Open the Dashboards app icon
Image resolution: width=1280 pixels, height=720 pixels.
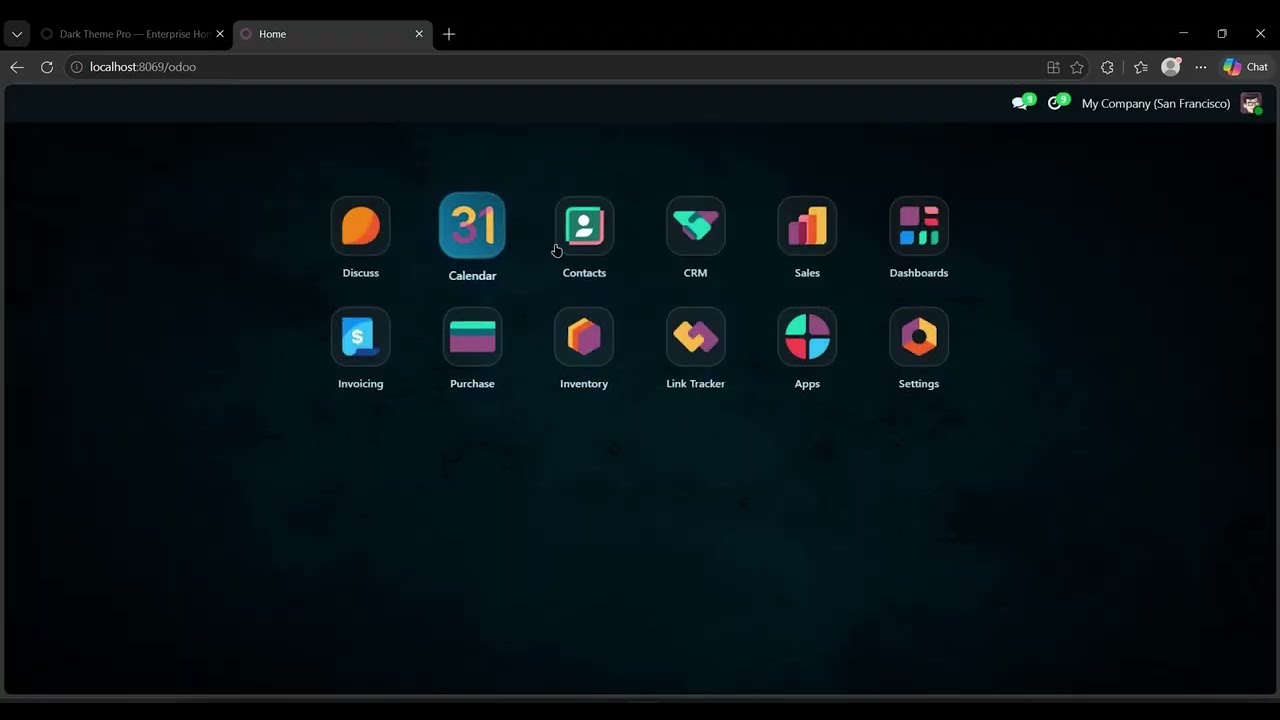919,226
